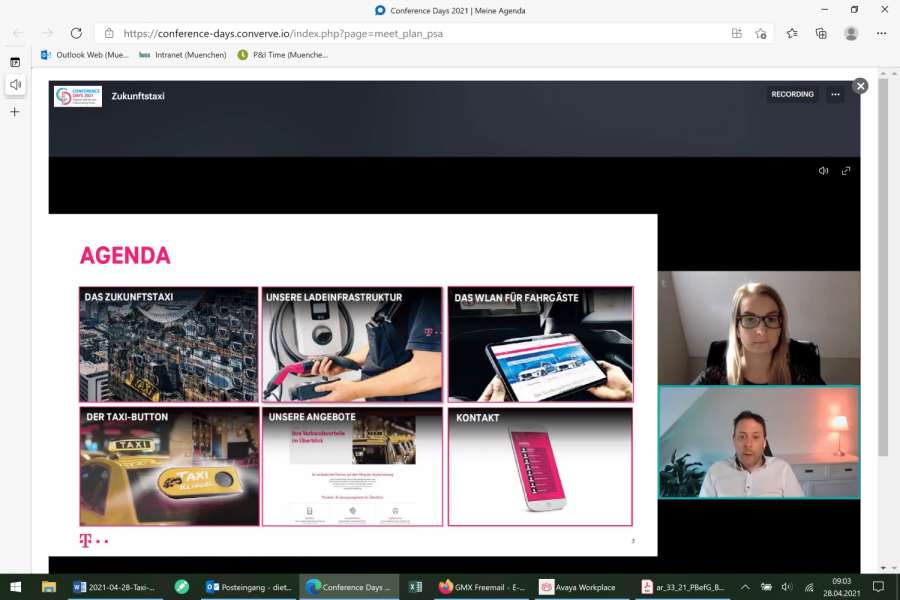This screenshot has width=900, height=600.
Task: Switch to Conference Days Edge window
Action: [x=349, y=587]
